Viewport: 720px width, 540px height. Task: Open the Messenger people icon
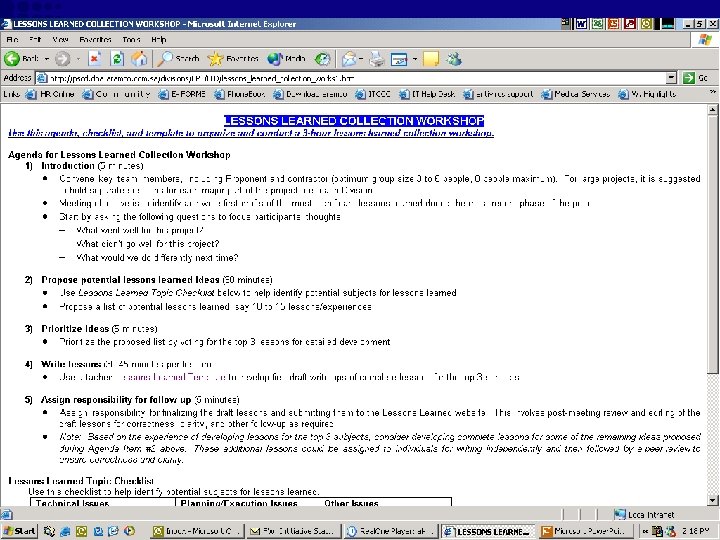pyautogui.click(x=454, y=59)
